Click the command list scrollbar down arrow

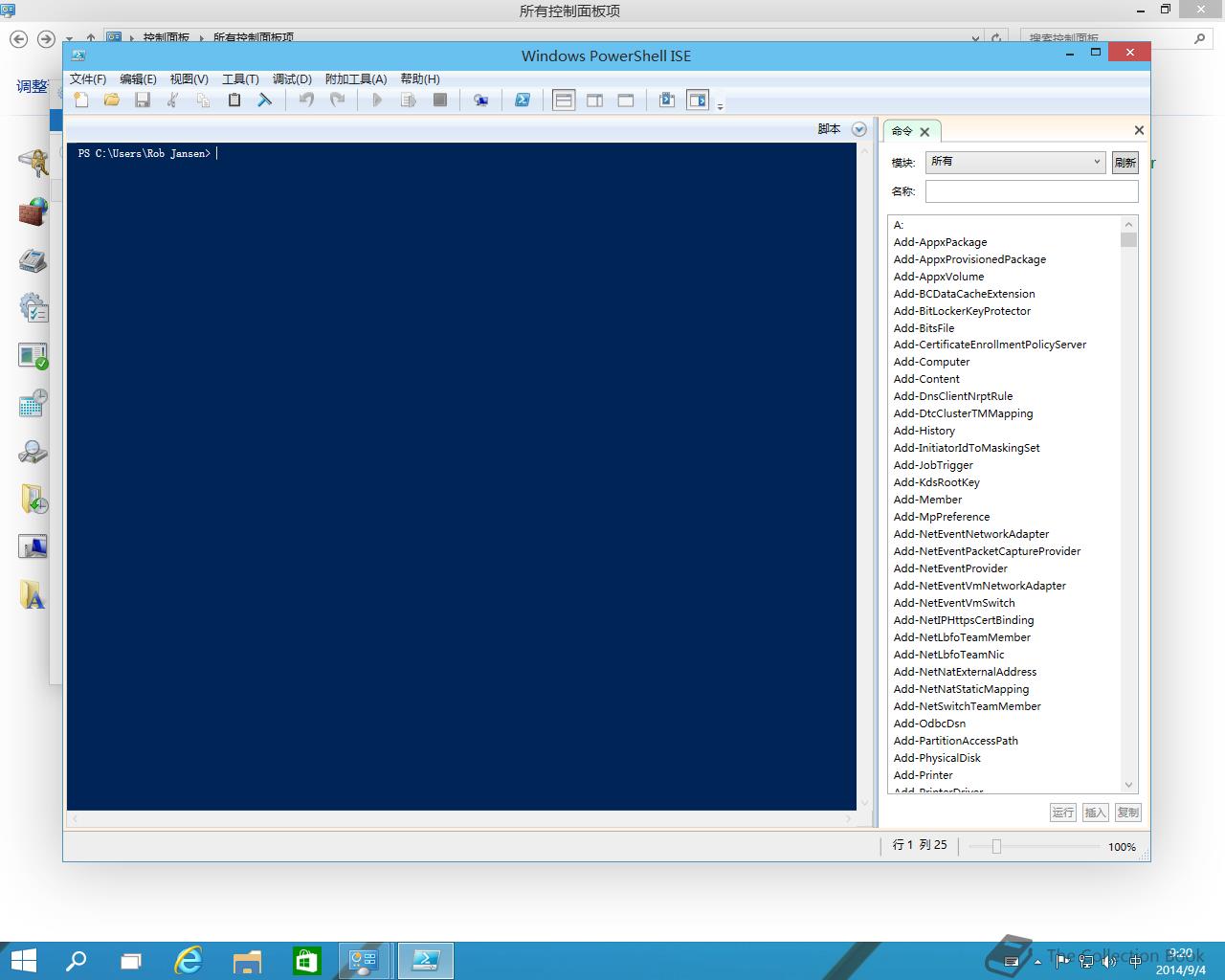click(1129, 785)
